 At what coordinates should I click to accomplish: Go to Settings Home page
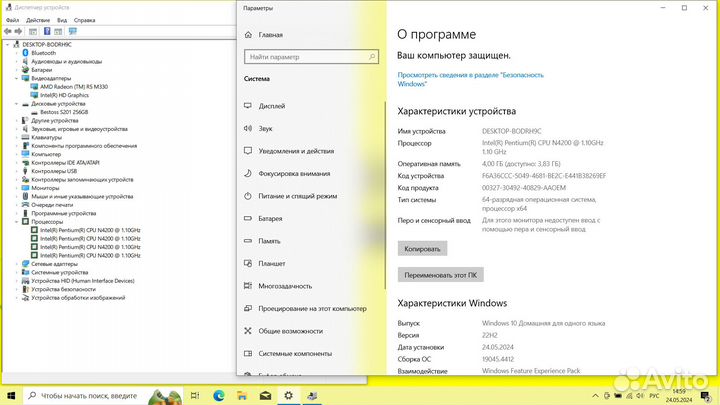click(270, 35)
